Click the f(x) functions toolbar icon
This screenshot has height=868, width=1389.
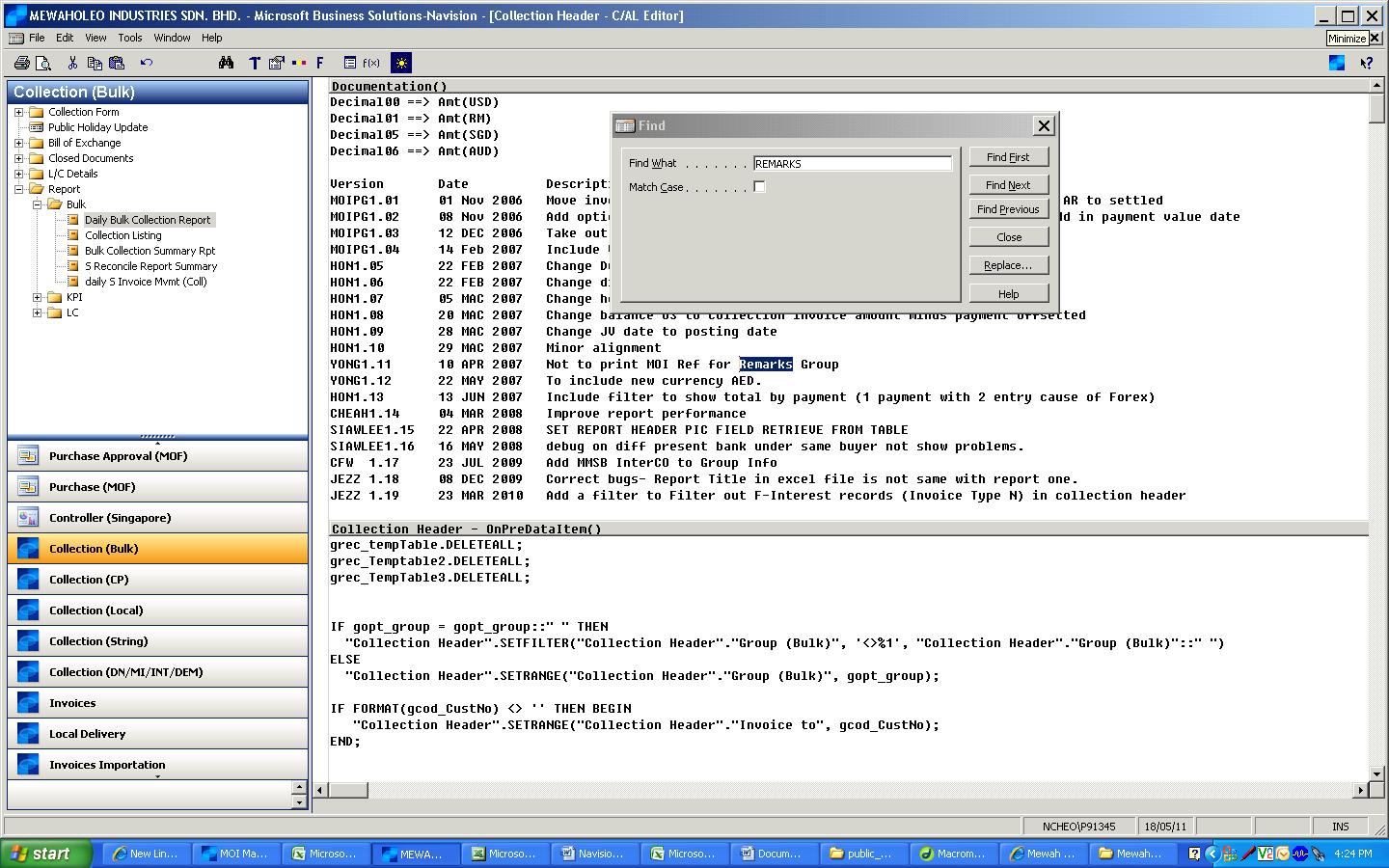[x=371, y=63]
